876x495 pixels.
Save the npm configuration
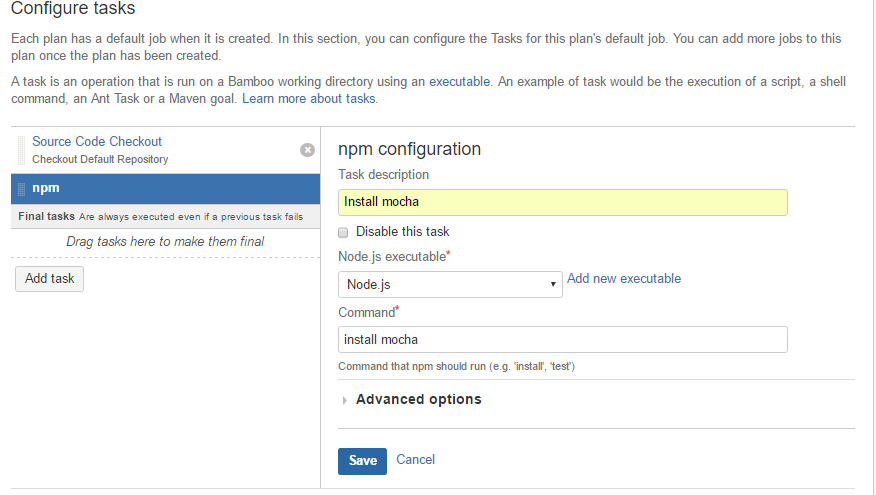362,460
